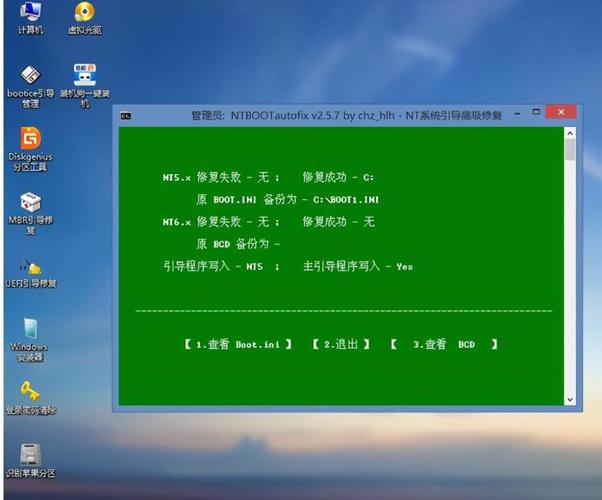602x500 pixels.
Task: Select option 3.查看 BCD
Action: 444,344
